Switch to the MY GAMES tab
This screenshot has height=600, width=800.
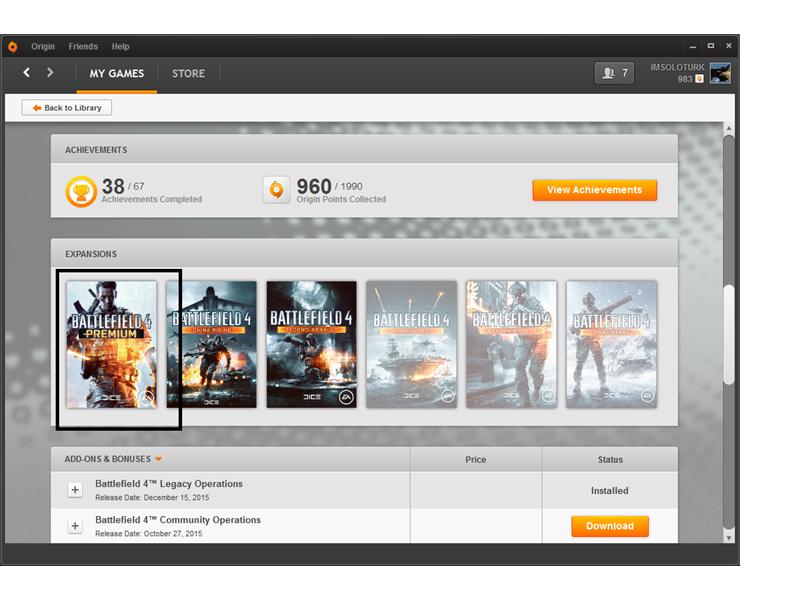117,73
